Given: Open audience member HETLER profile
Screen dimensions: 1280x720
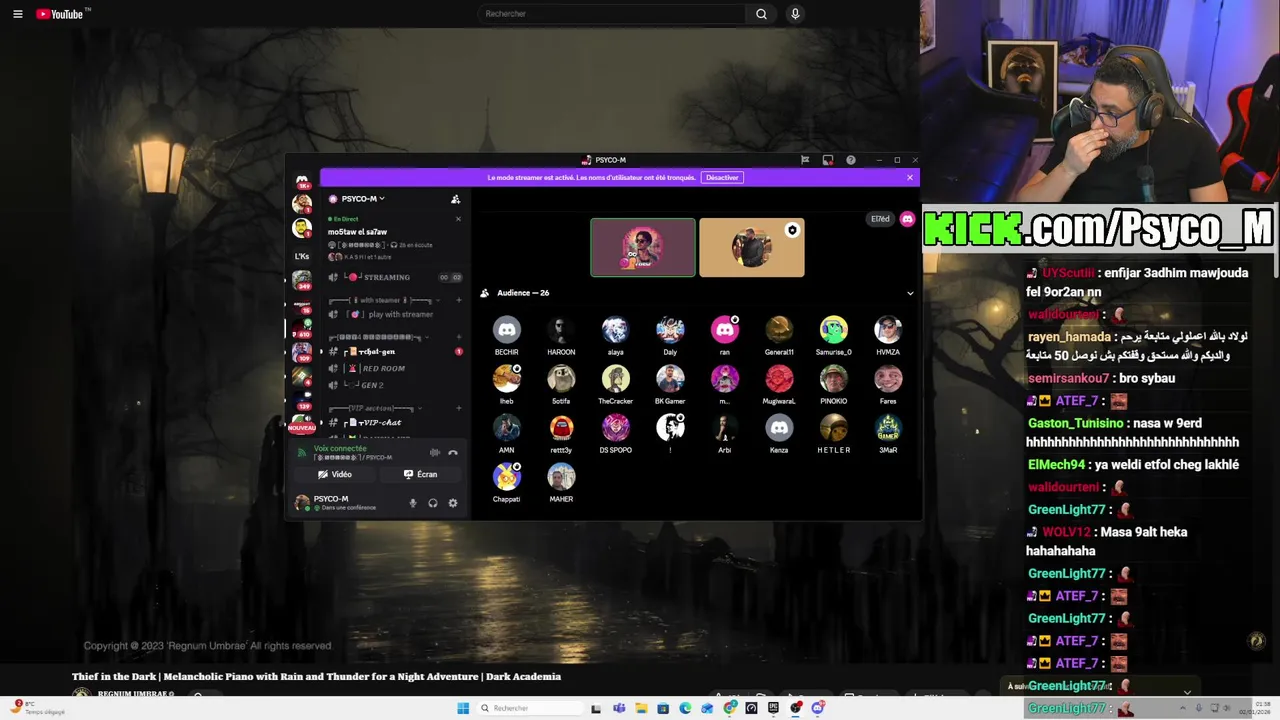Looking at the screenshot, I should 834,434.
